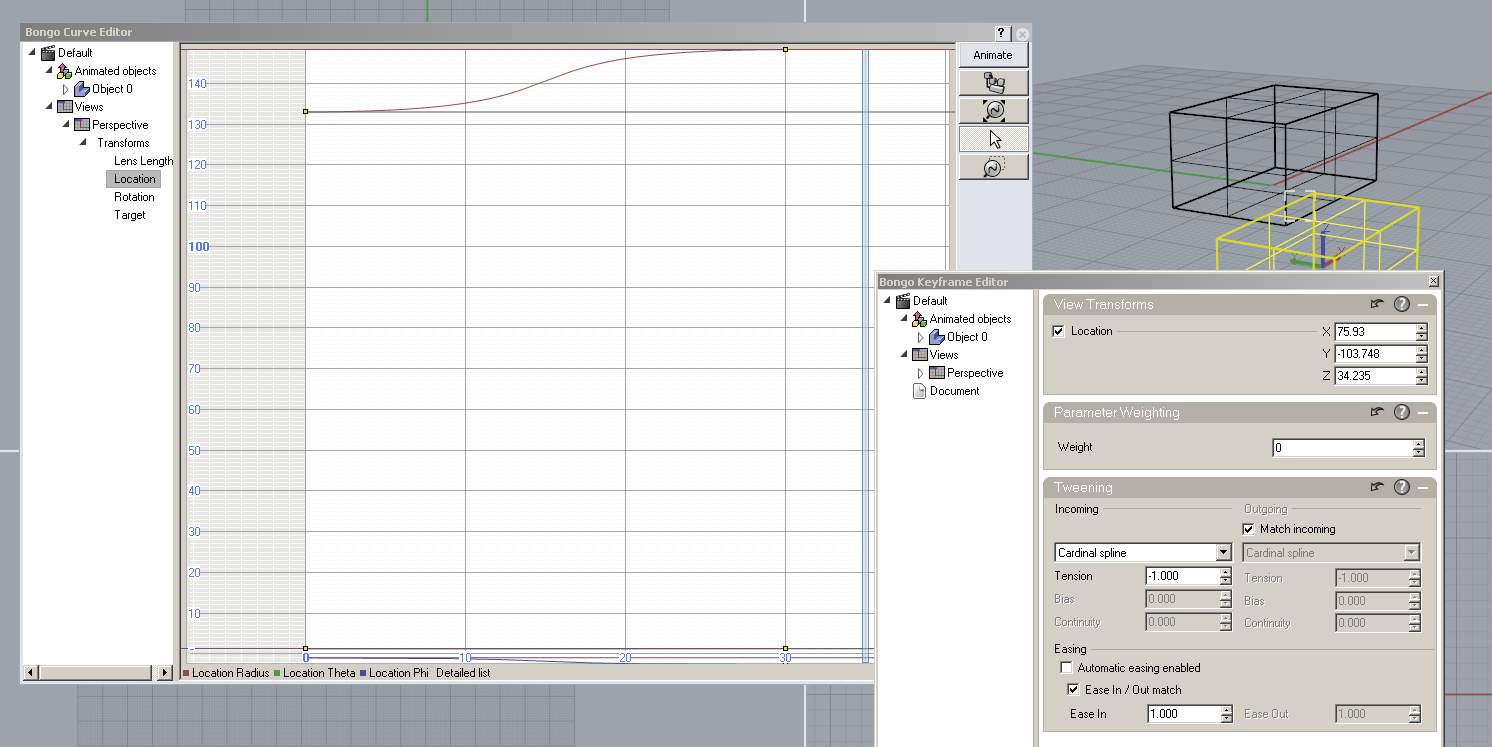This screenshot has height=747, width=1492.
Task: Enable the Automatic easing checkbox
Action: click(1066, 668)
